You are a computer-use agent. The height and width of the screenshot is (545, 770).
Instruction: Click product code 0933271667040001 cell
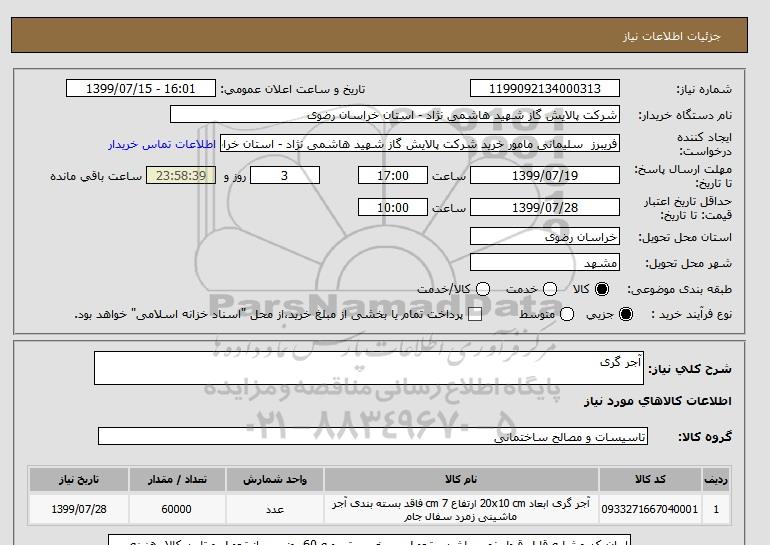[650, 509]
